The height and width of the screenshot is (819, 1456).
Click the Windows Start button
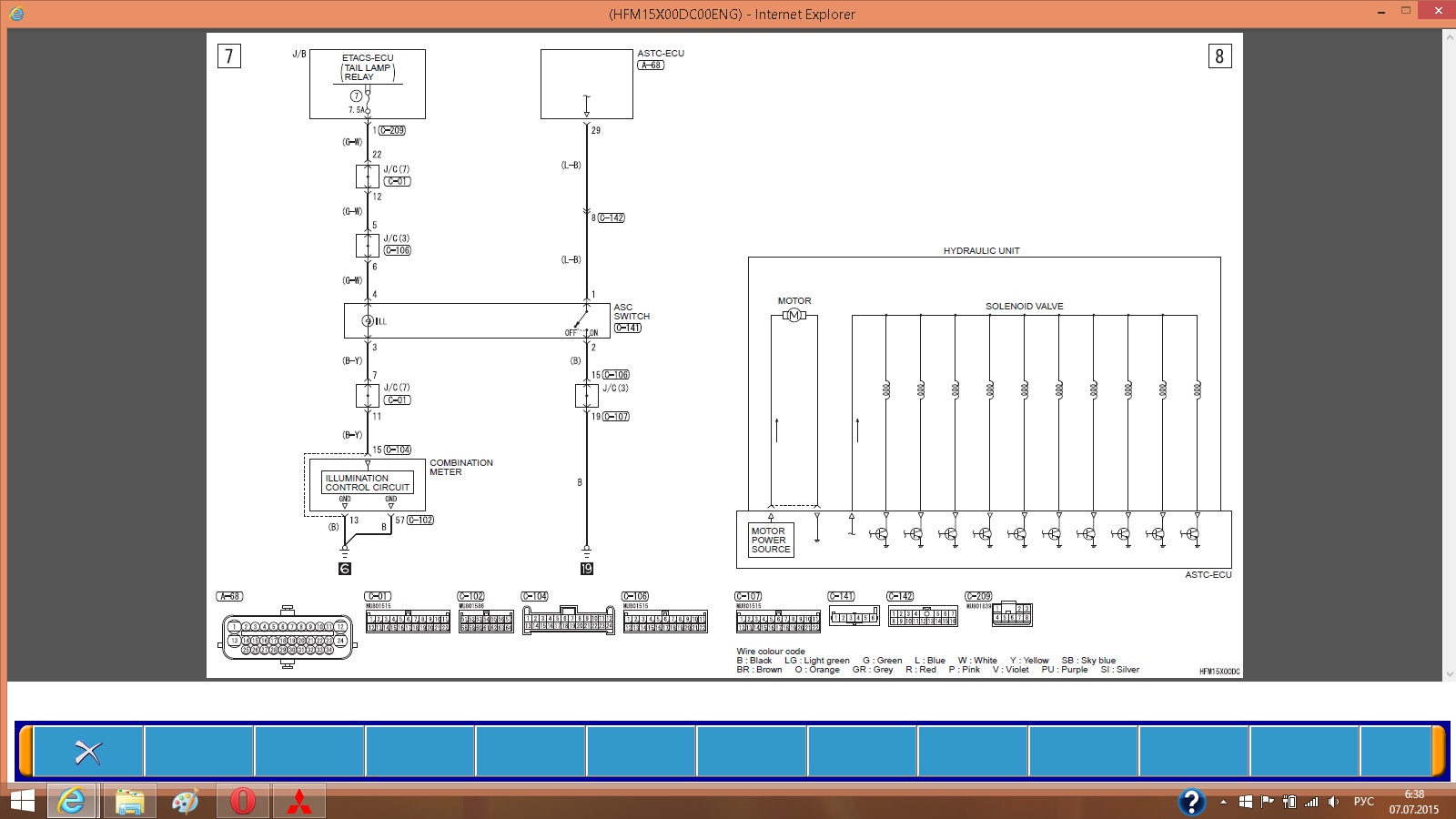click(22, 801)
